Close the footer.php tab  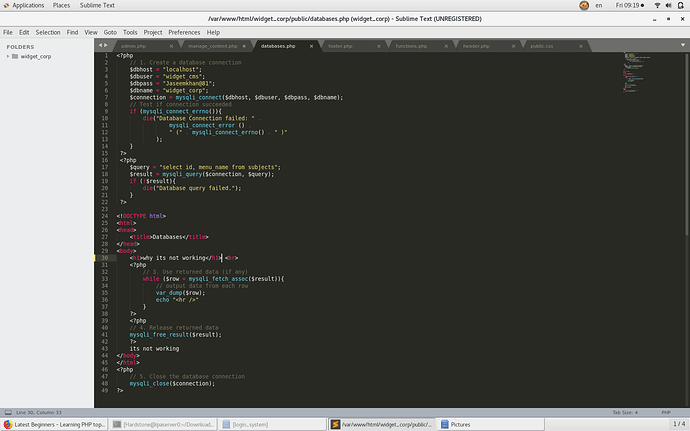pyautogui.click(x=378, y=46)
